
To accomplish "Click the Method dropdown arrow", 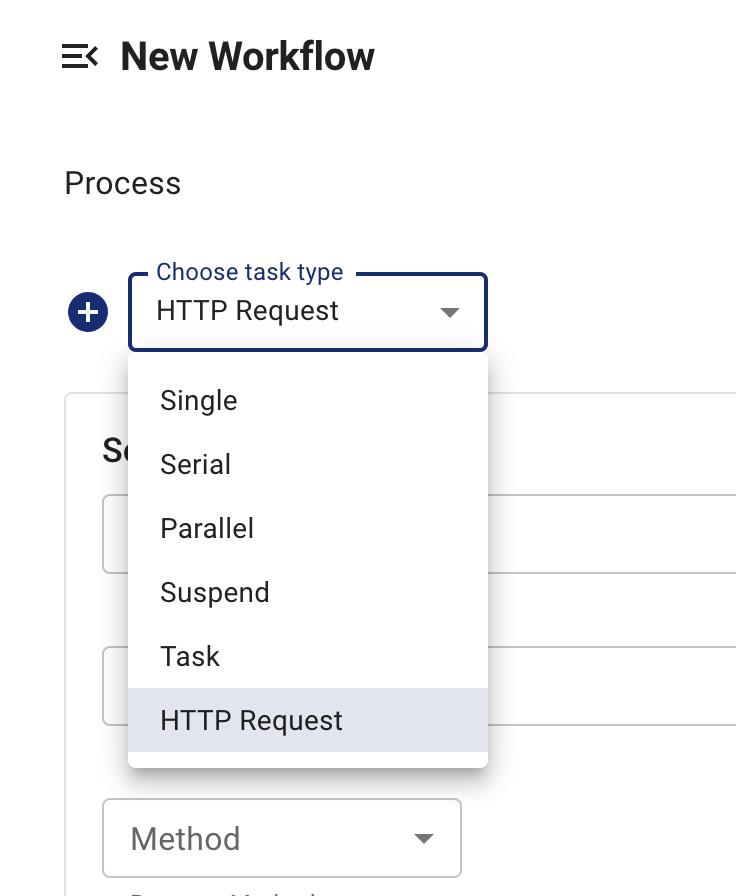I will coord(423,838).
